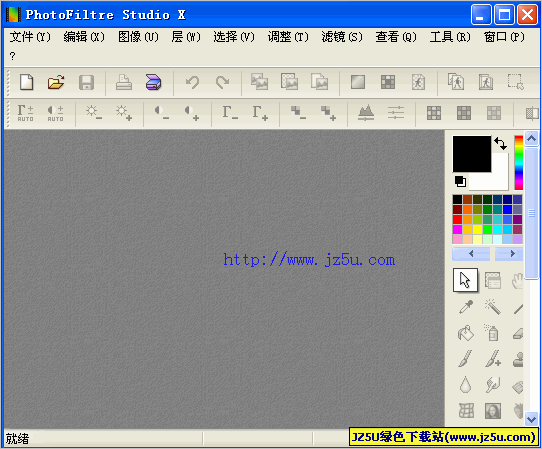
Task: Select the Blur water drop tool
Action: pyautogui.click(x=466, y=384)
